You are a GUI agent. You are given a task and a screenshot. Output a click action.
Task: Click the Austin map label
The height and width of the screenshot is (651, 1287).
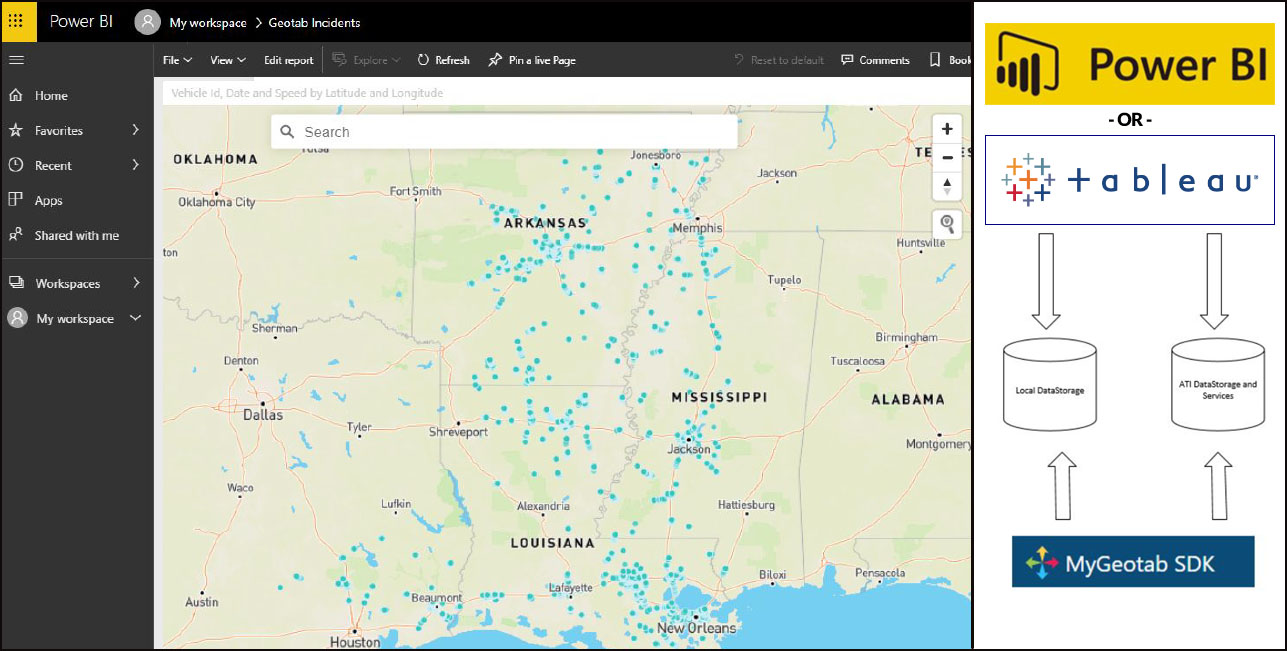[202, 602]
